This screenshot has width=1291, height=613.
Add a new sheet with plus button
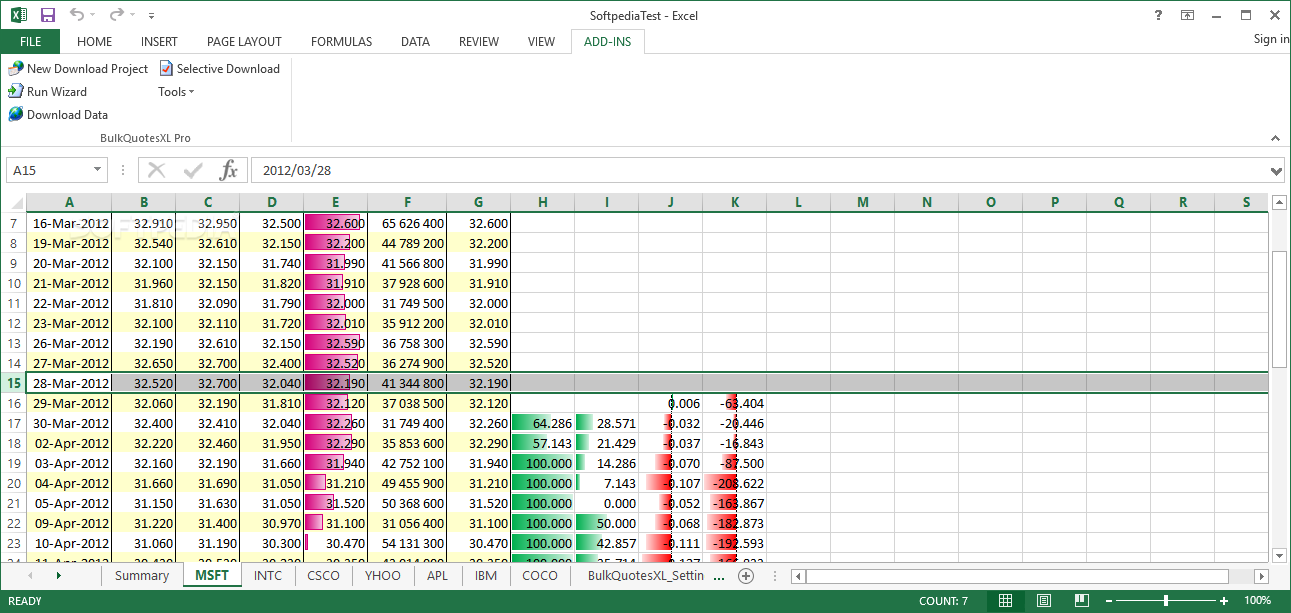pyautogui.click(x=745, y=576)
